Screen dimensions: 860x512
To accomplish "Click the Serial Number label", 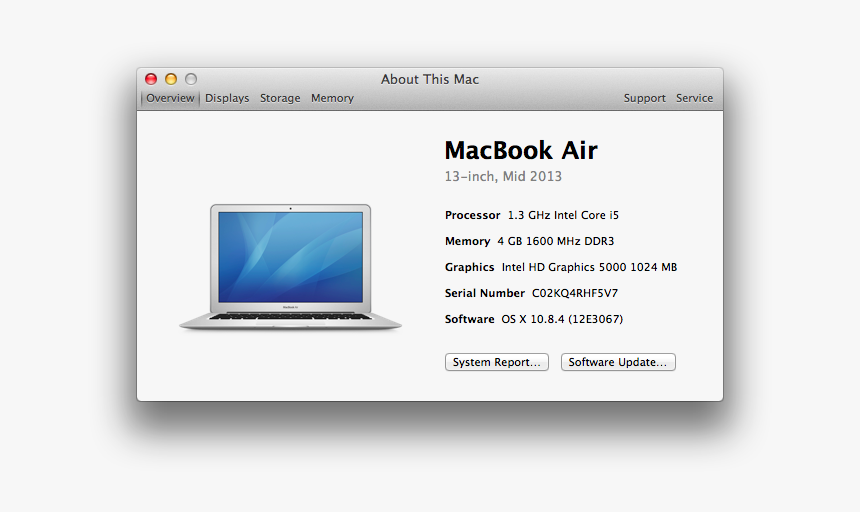I will 485,293.
